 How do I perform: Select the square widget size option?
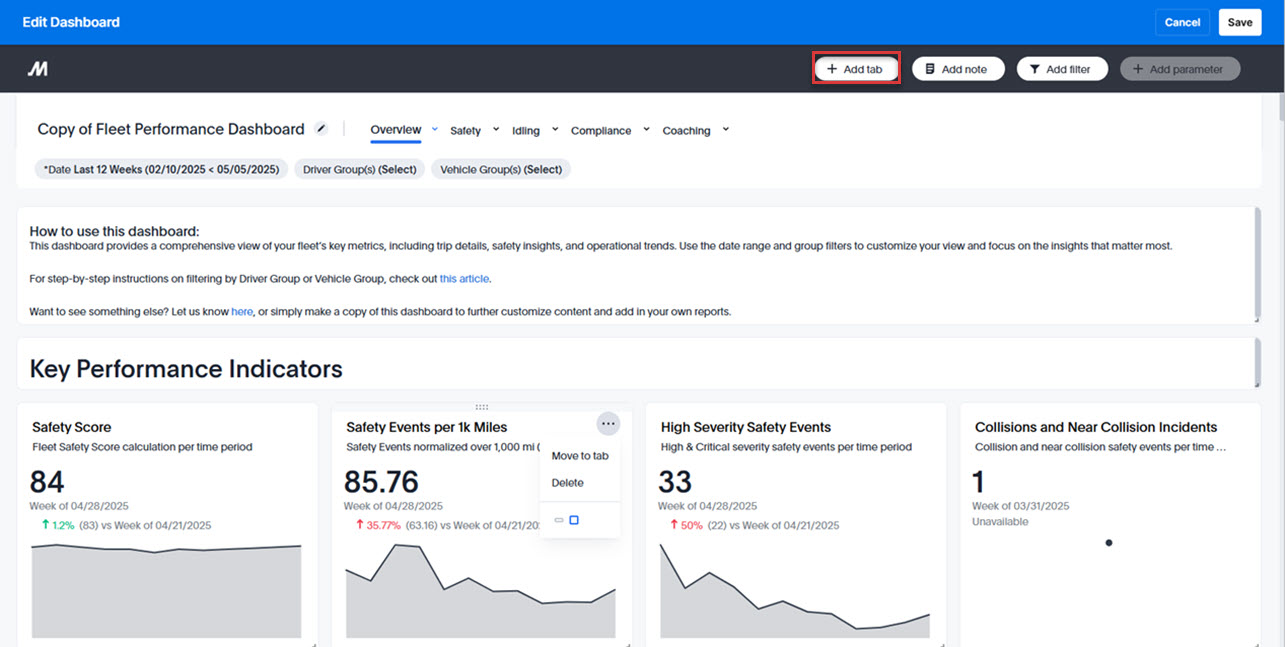(x=574, y=520)
